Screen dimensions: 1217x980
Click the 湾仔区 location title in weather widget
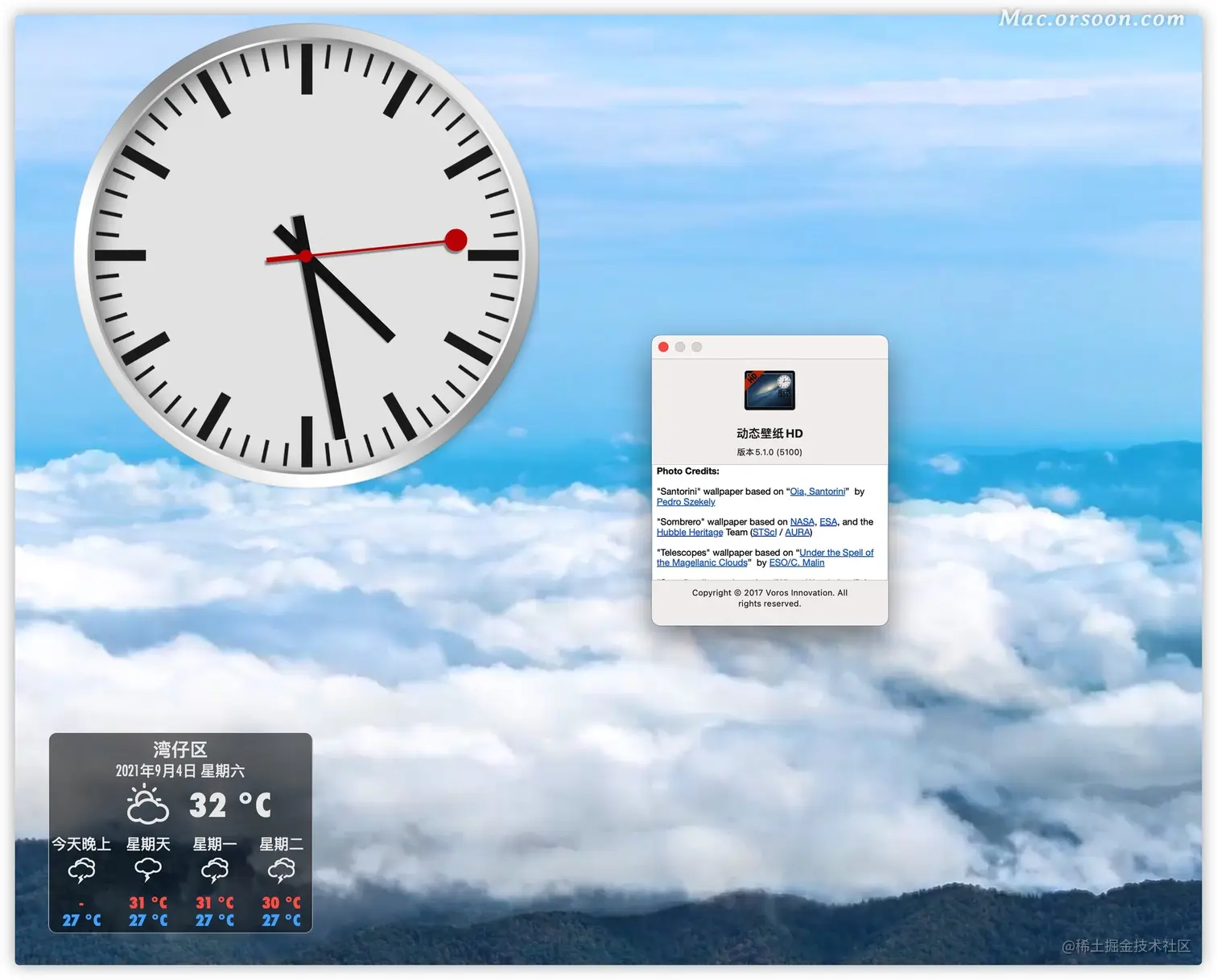180,750
